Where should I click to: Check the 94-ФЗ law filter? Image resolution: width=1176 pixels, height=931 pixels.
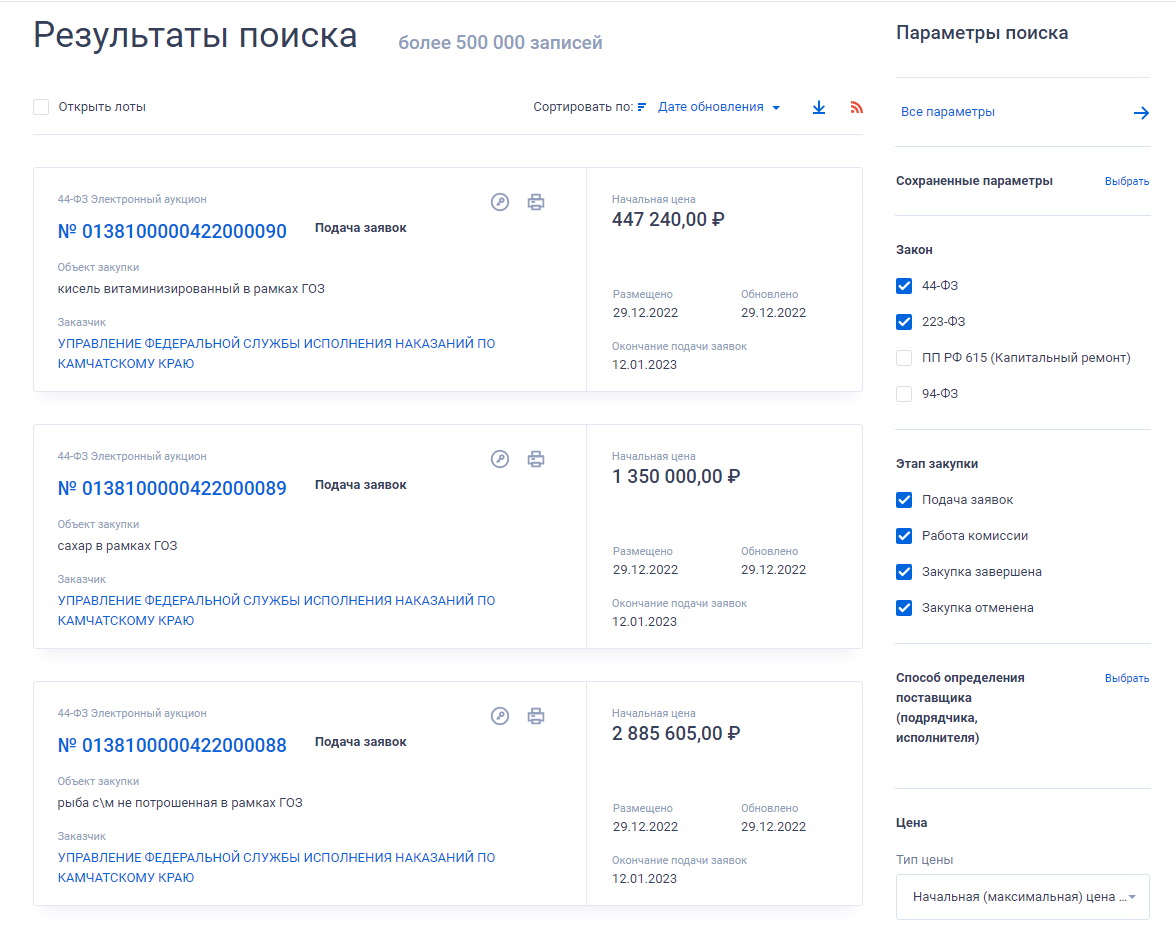click(x=904, y=394)
